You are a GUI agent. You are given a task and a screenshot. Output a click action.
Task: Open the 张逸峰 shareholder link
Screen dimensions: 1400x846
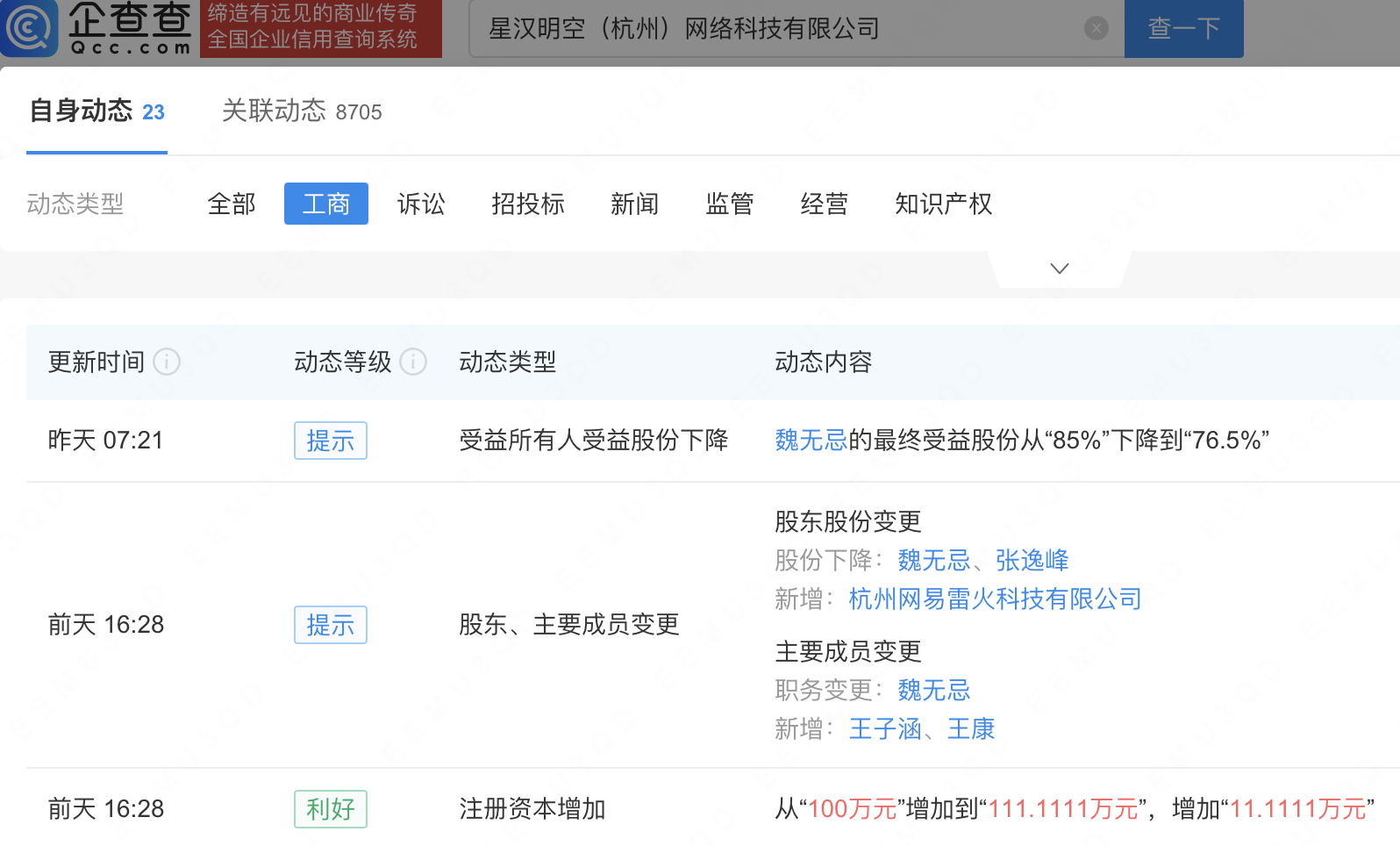click(x=1032, y=560)
